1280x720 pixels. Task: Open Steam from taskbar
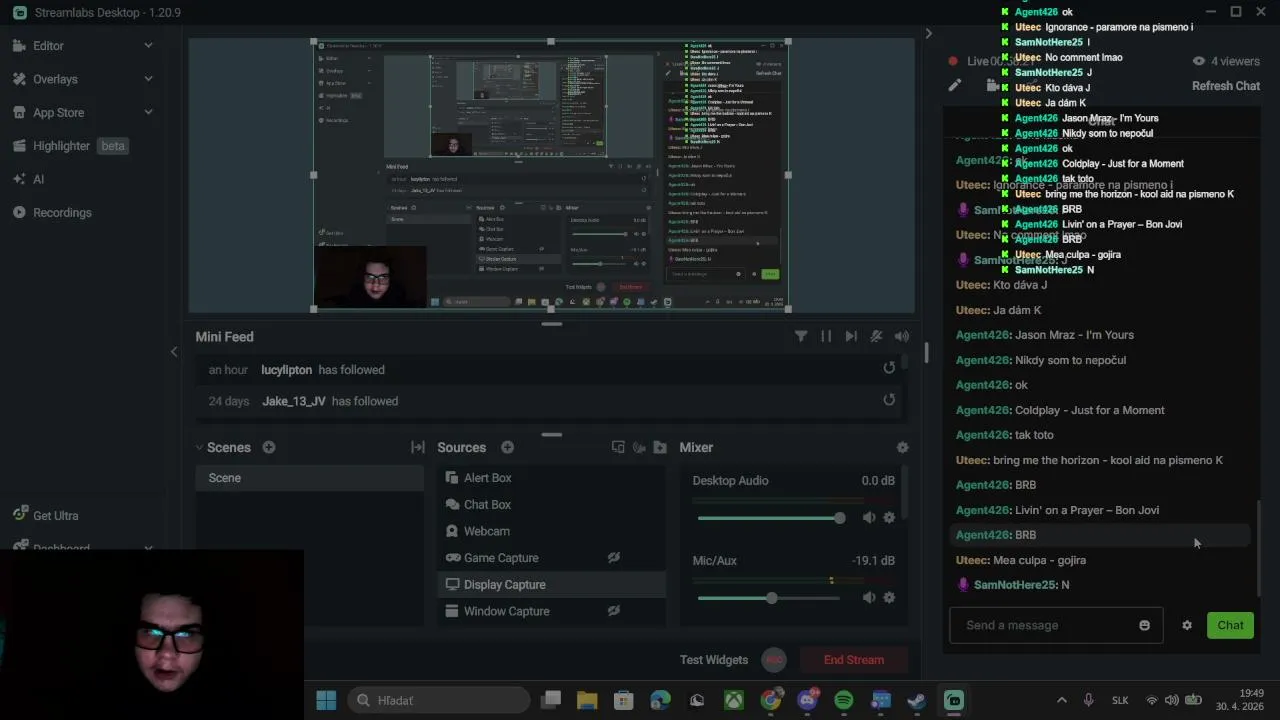click(916, 700)
